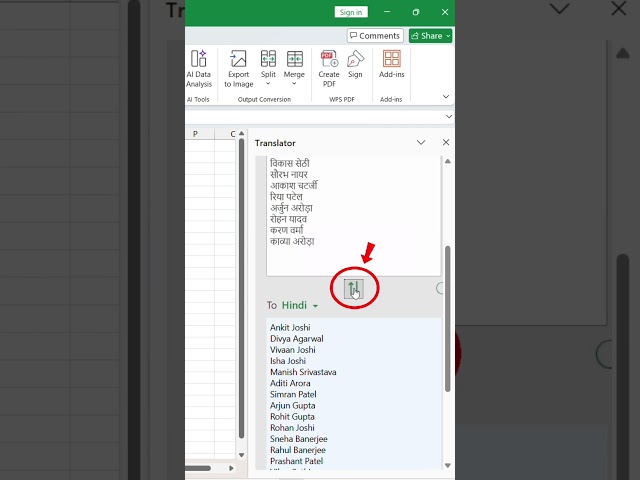Click worksheet horizontal scroll right arrow
640x480 pixels.
click(x=231, y=468)
